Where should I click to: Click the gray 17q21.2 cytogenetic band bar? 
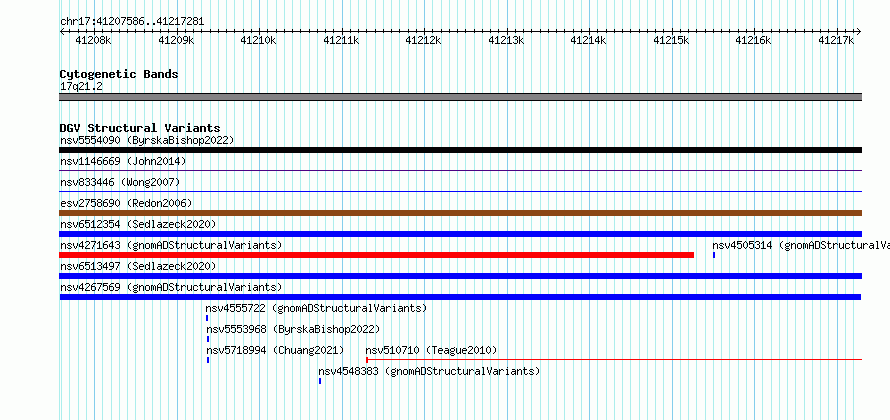point(460,97)
